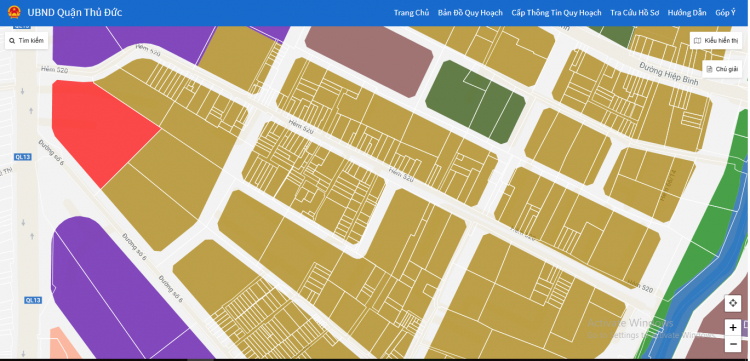Click the lower QL13 highway marker
The image size is (750, 361).
[x=33, y=300]
